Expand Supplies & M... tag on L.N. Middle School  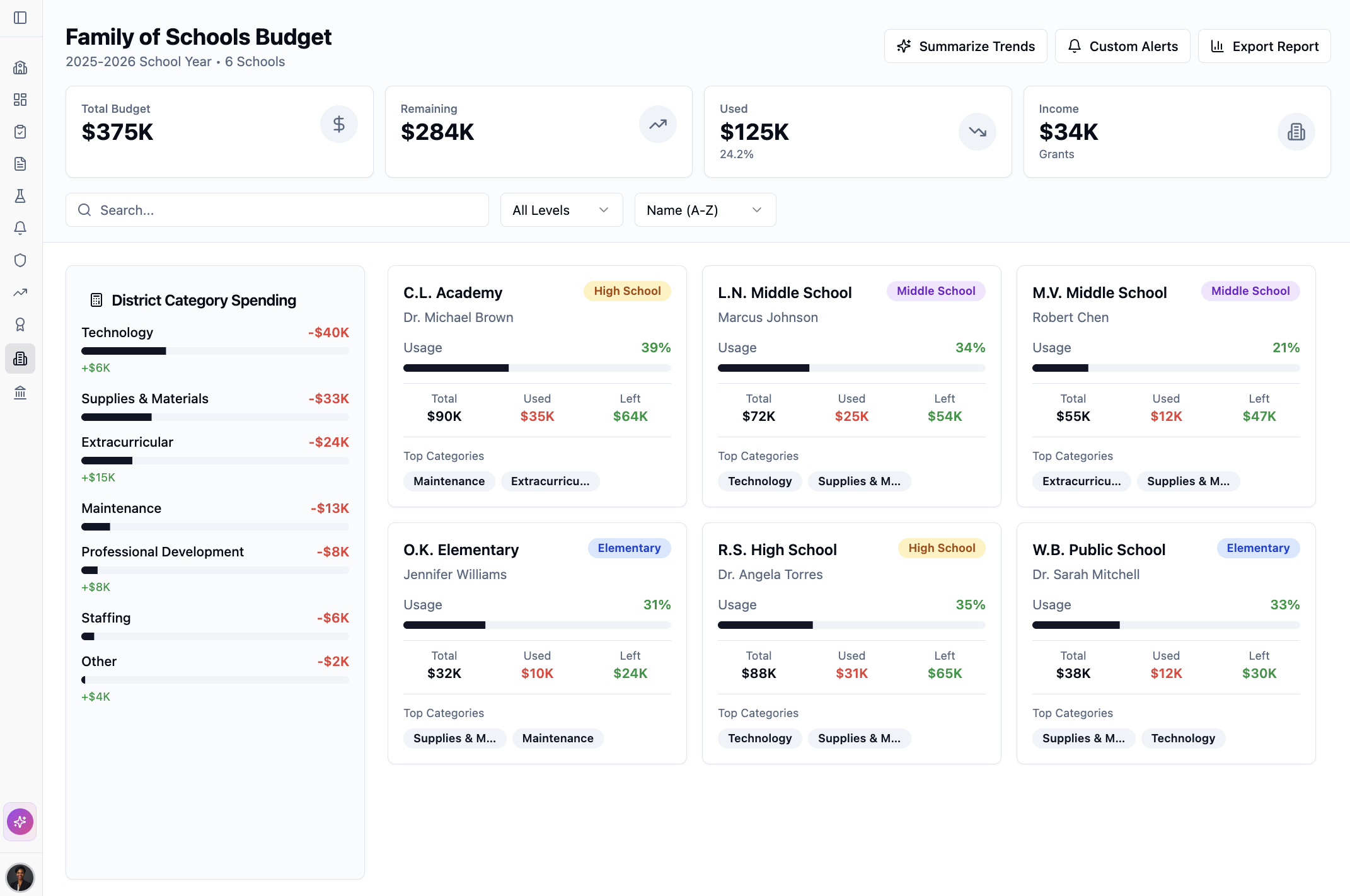pyautogui.click(x=859, y=481)
